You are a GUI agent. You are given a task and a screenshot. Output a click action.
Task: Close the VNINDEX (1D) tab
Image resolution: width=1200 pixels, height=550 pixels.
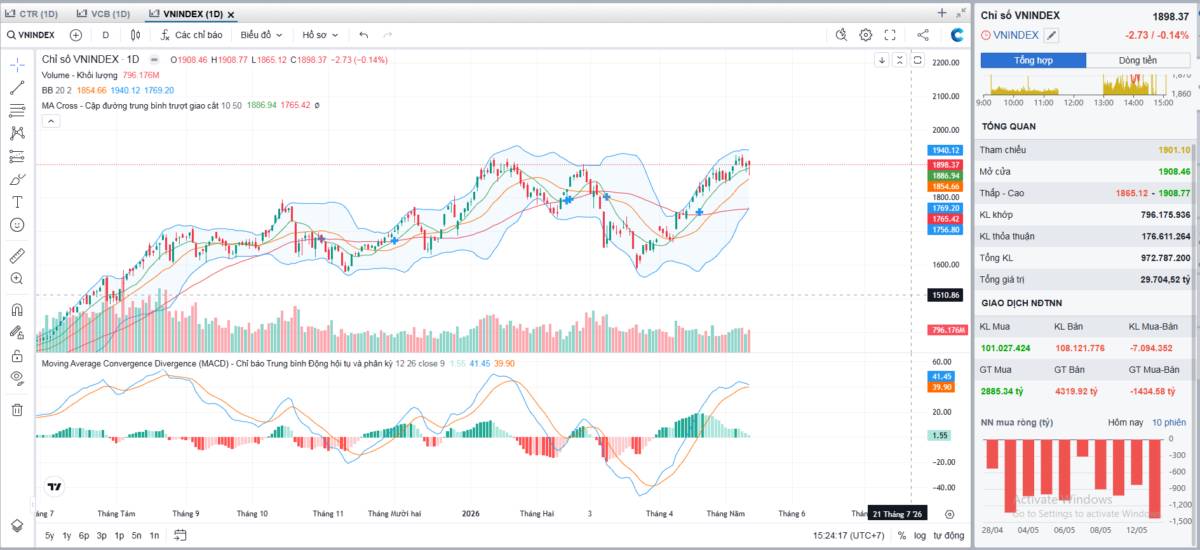(232, 15)
